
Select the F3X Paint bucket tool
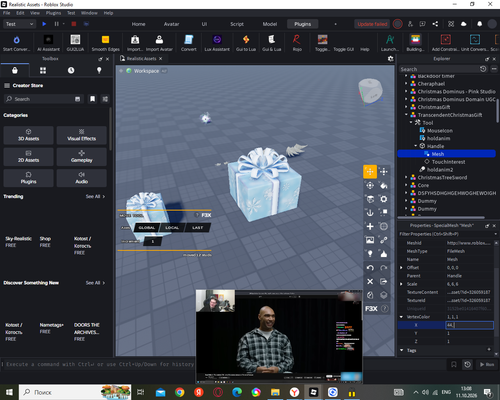[384, 185]
